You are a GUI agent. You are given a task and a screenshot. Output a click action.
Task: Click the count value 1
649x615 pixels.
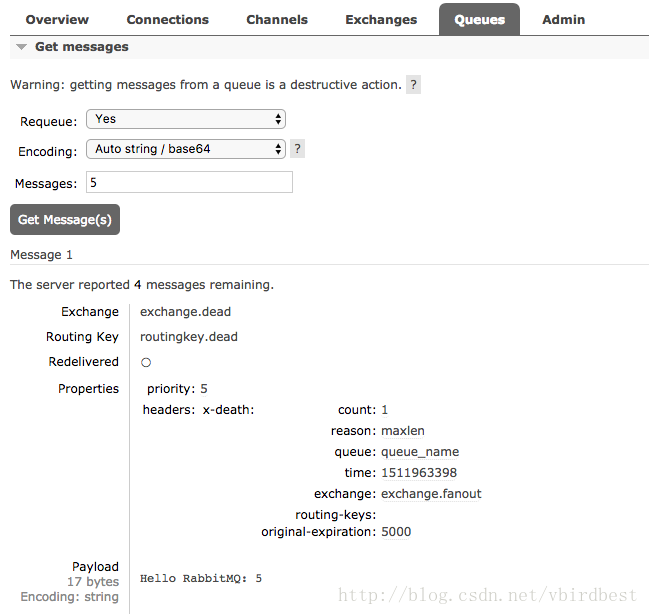(x=385, y=410)
